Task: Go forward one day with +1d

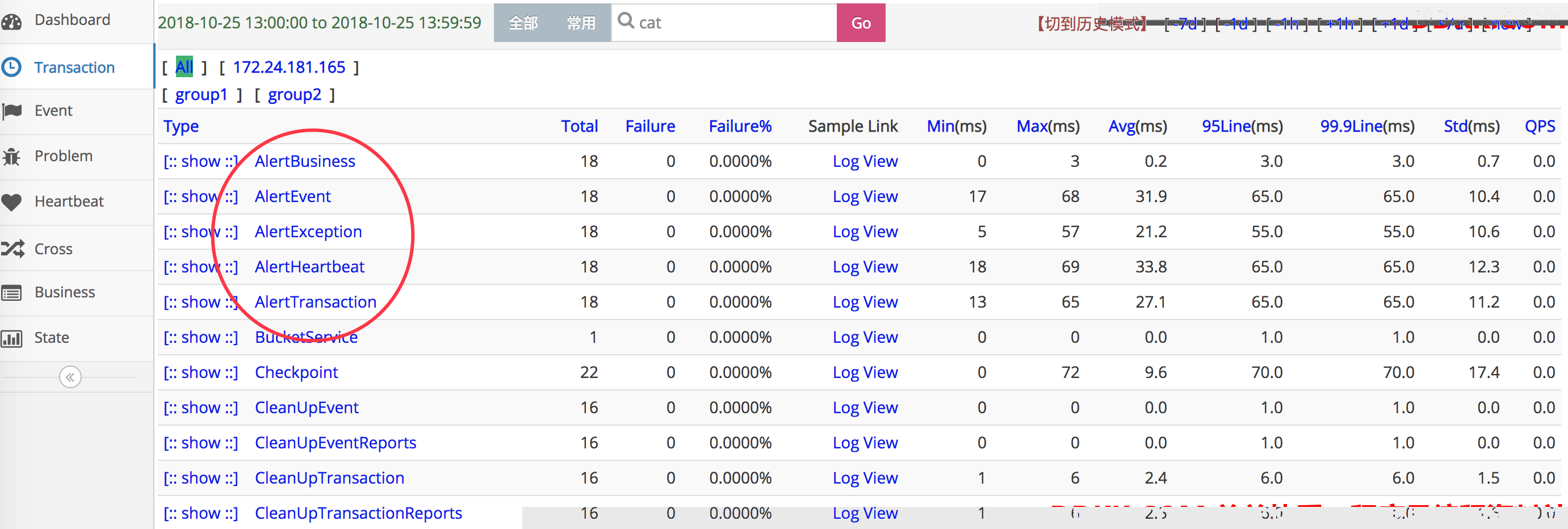Action: [x=1394, y=24]
